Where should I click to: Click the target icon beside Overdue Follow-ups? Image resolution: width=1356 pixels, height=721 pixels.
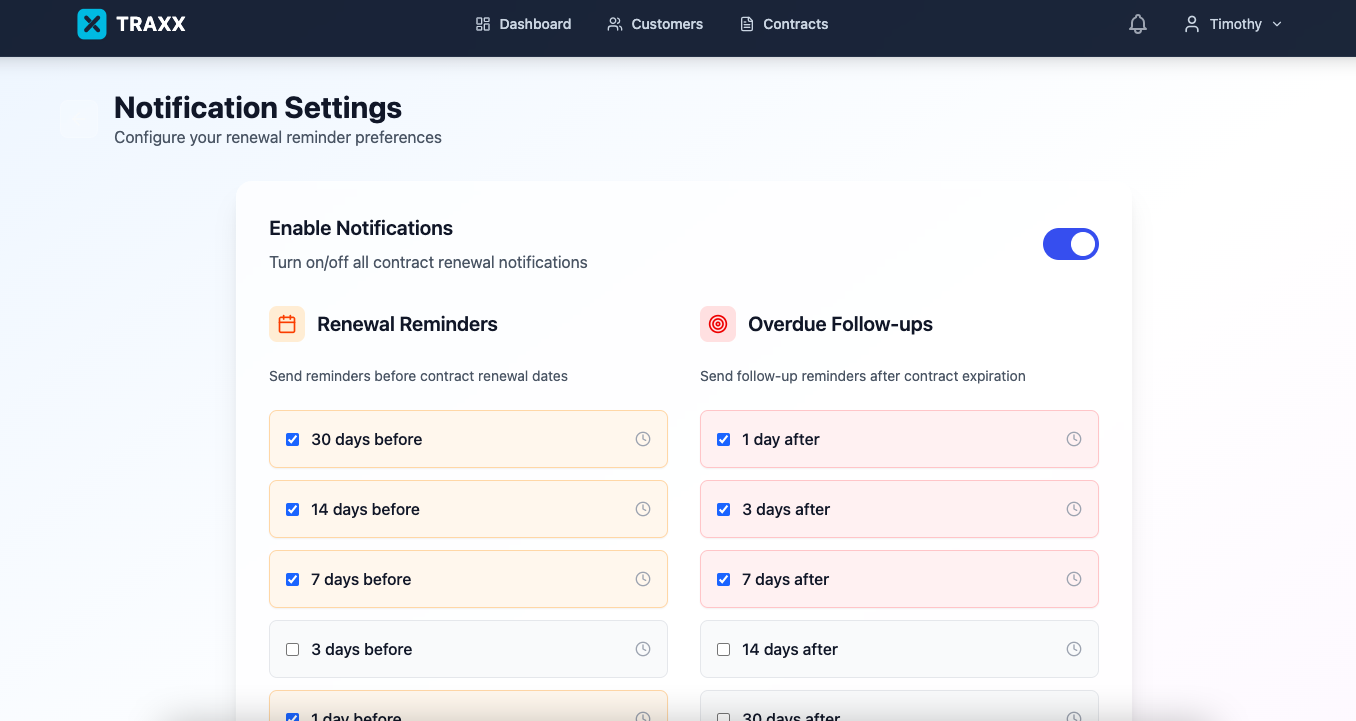(x=718, y=324)
